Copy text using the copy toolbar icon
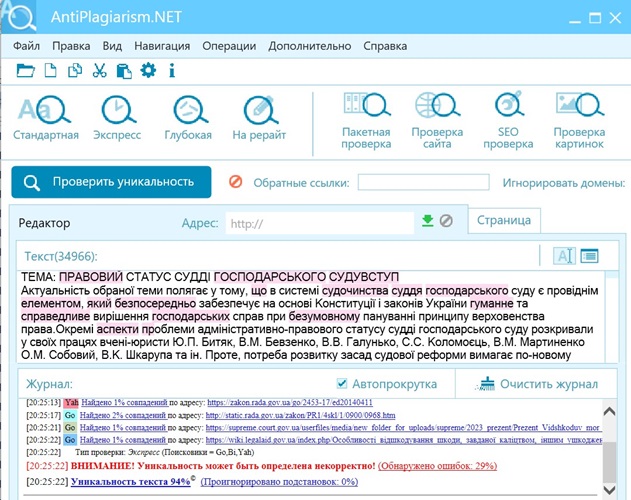This screenshot has width=631, height=500. pyautogui.click(x=75, y=71)
